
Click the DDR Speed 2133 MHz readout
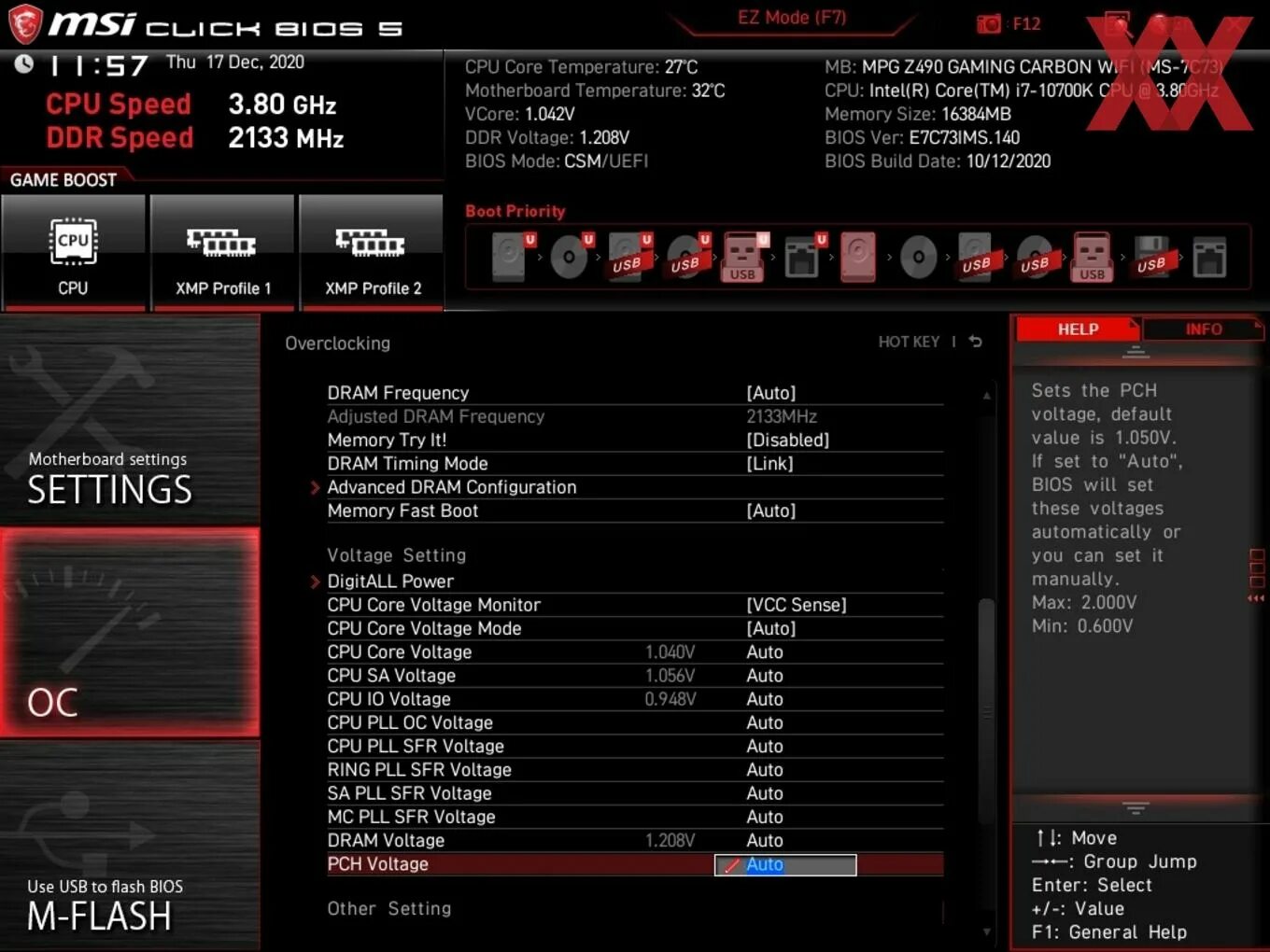click(x=195, y=137)
